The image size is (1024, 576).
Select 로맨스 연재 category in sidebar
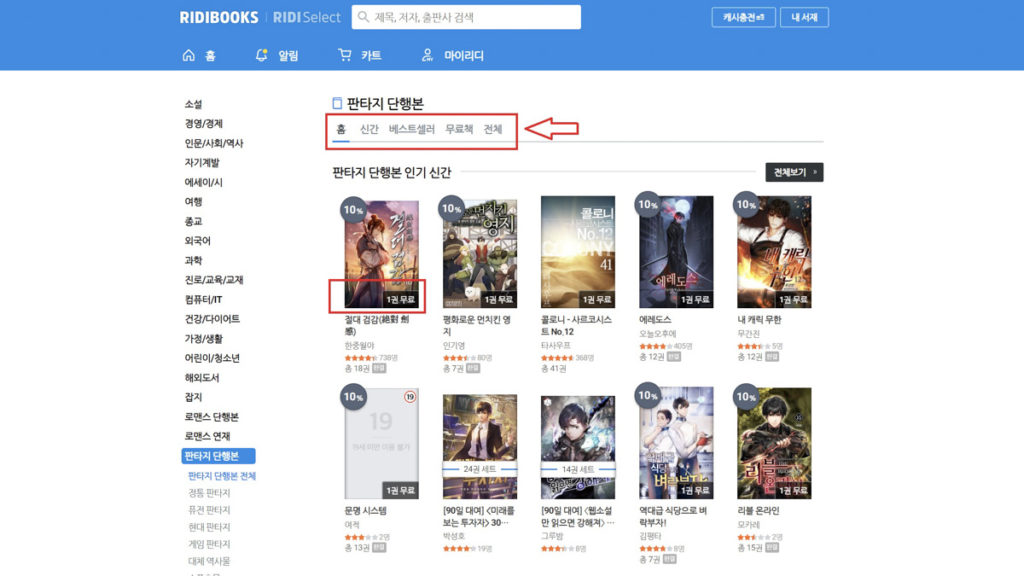coord(207,436)
